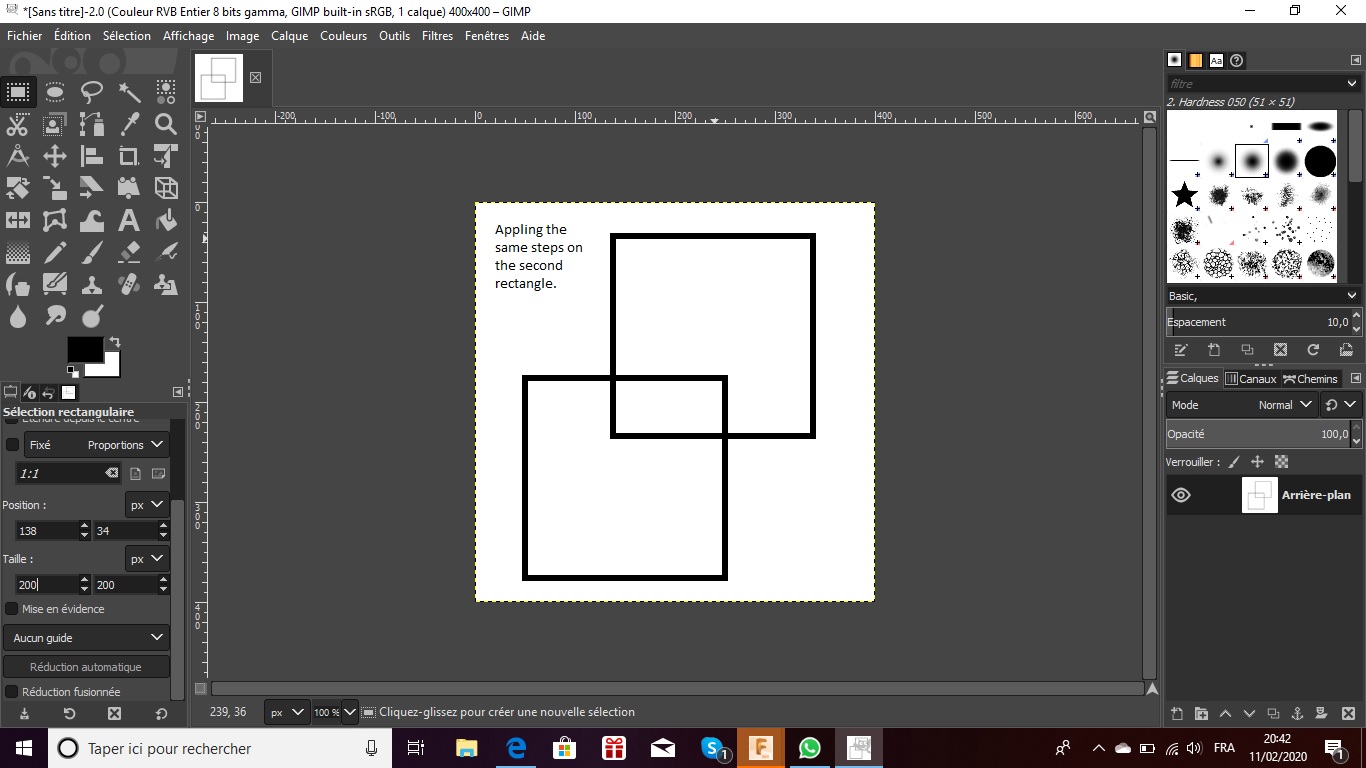Select the Blur/Sharpen droplet tool
The image size is (1366, 768).
pos(18,316)
